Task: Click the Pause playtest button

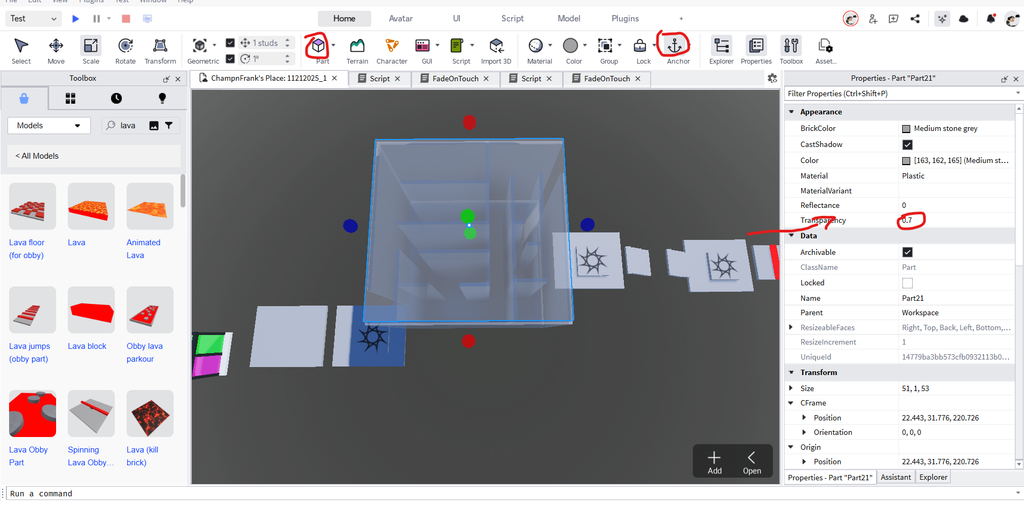Action: tap(97, 19)
